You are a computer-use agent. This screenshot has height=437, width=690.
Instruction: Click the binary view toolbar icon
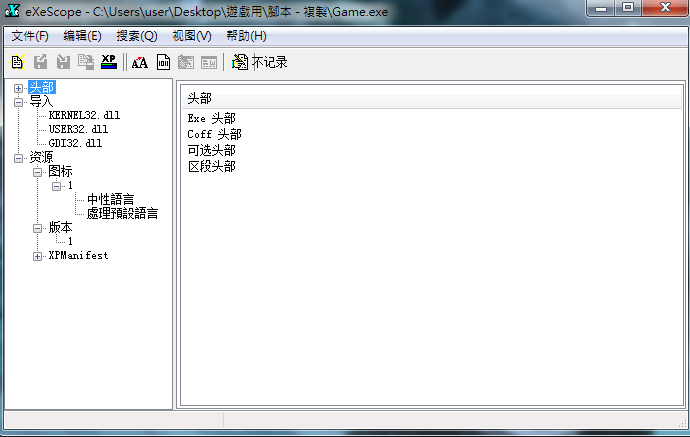click(x=163, y=62)
